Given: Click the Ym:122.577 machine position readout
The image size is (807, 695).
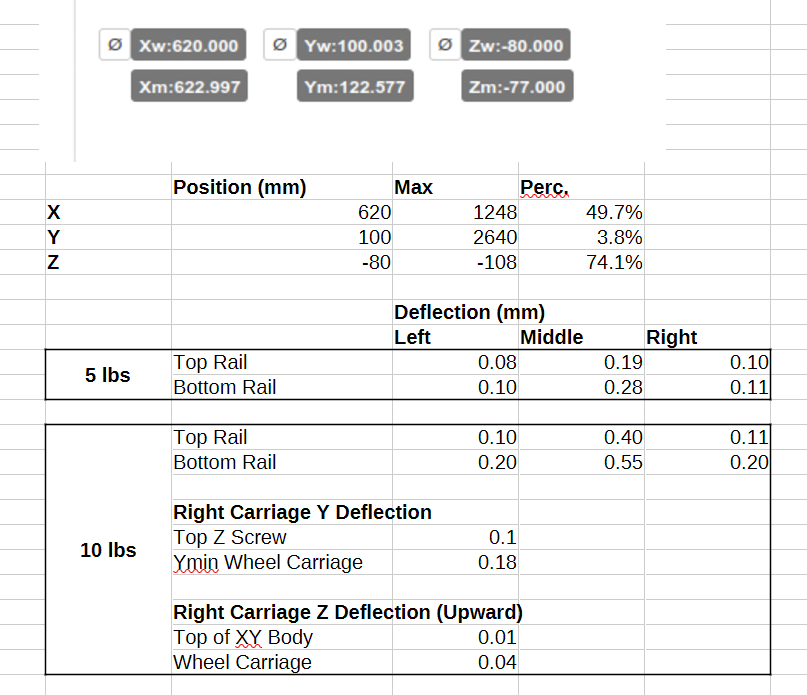Looking at the screenshot, I should pos(354,87).
